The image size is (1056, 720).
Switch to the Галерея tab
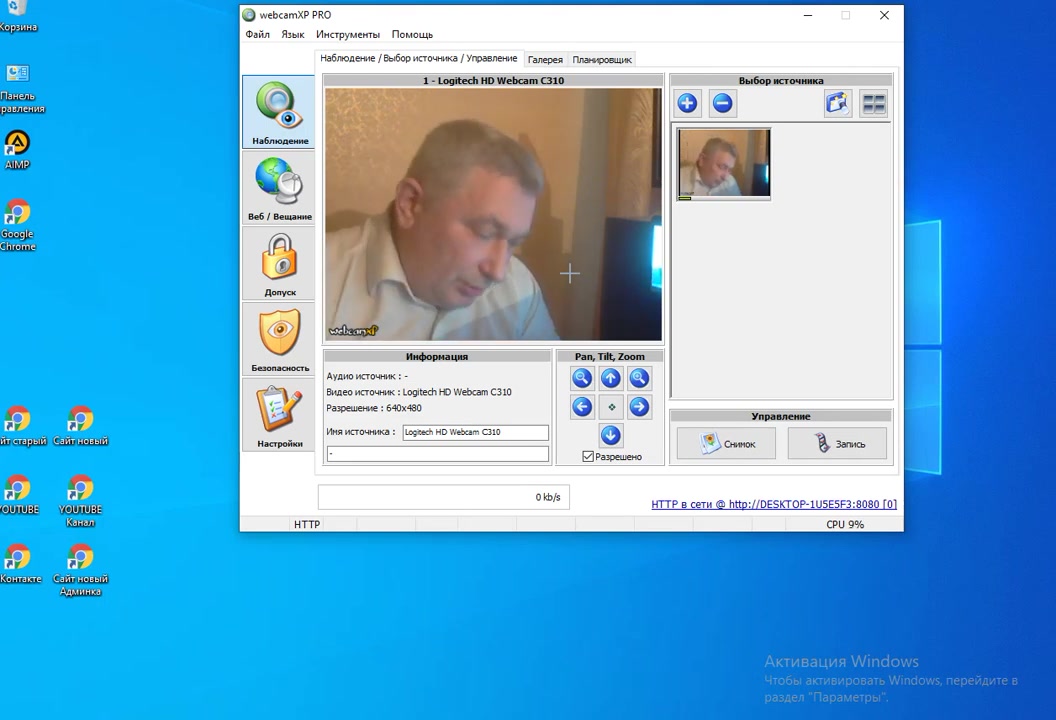coord(545,60)
